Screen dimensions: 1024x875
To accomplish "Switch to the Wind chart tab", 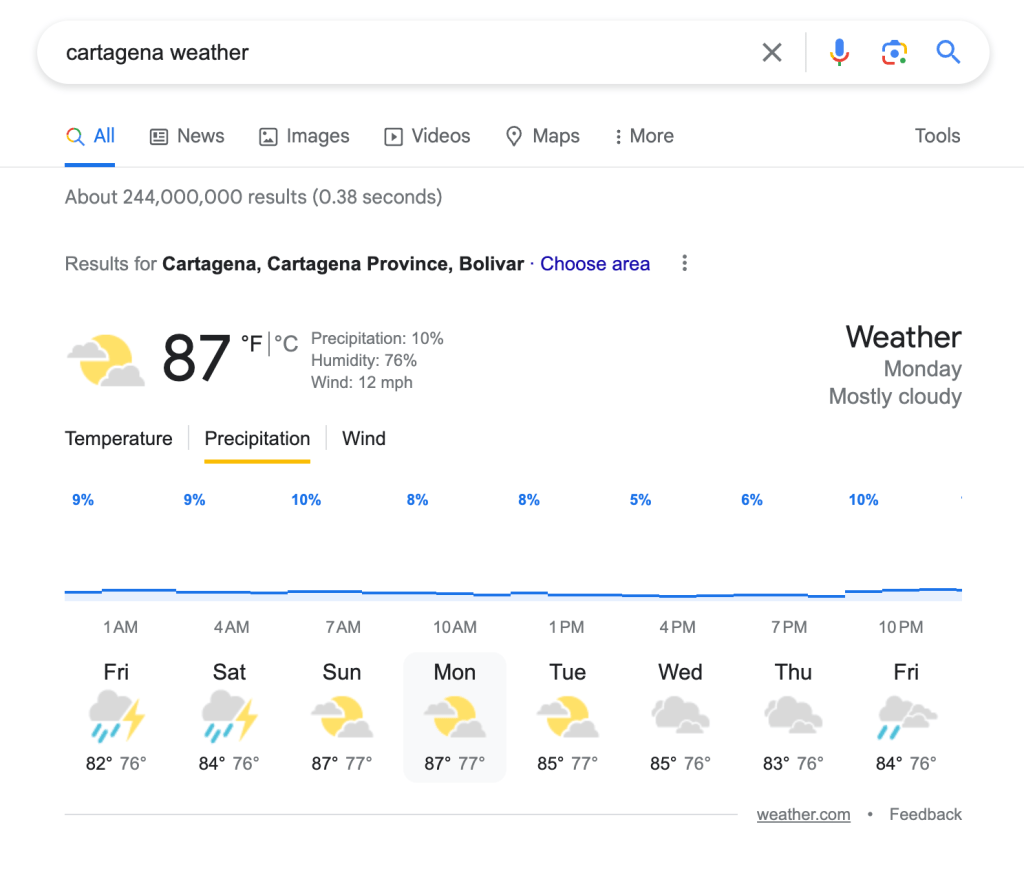I will [364, 438].
